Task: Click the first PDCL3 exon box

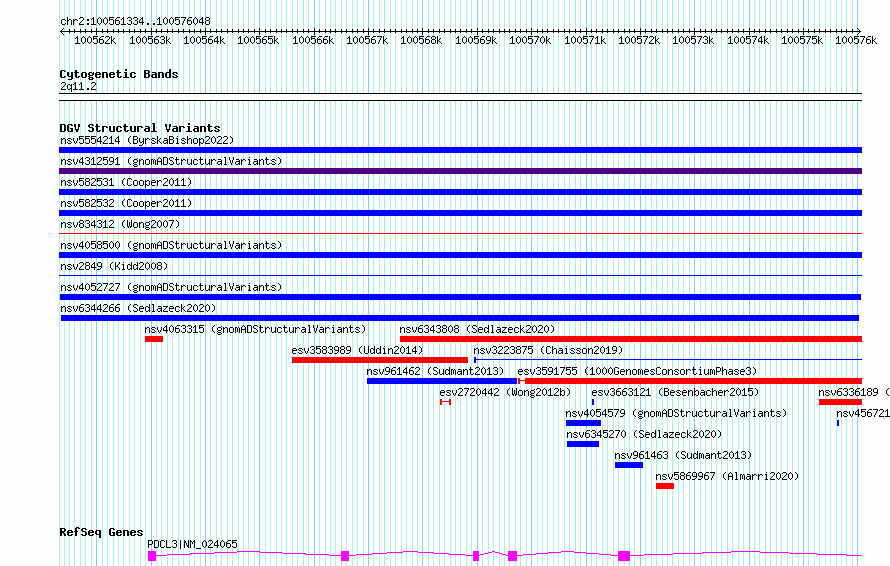Action: [152, 556]
